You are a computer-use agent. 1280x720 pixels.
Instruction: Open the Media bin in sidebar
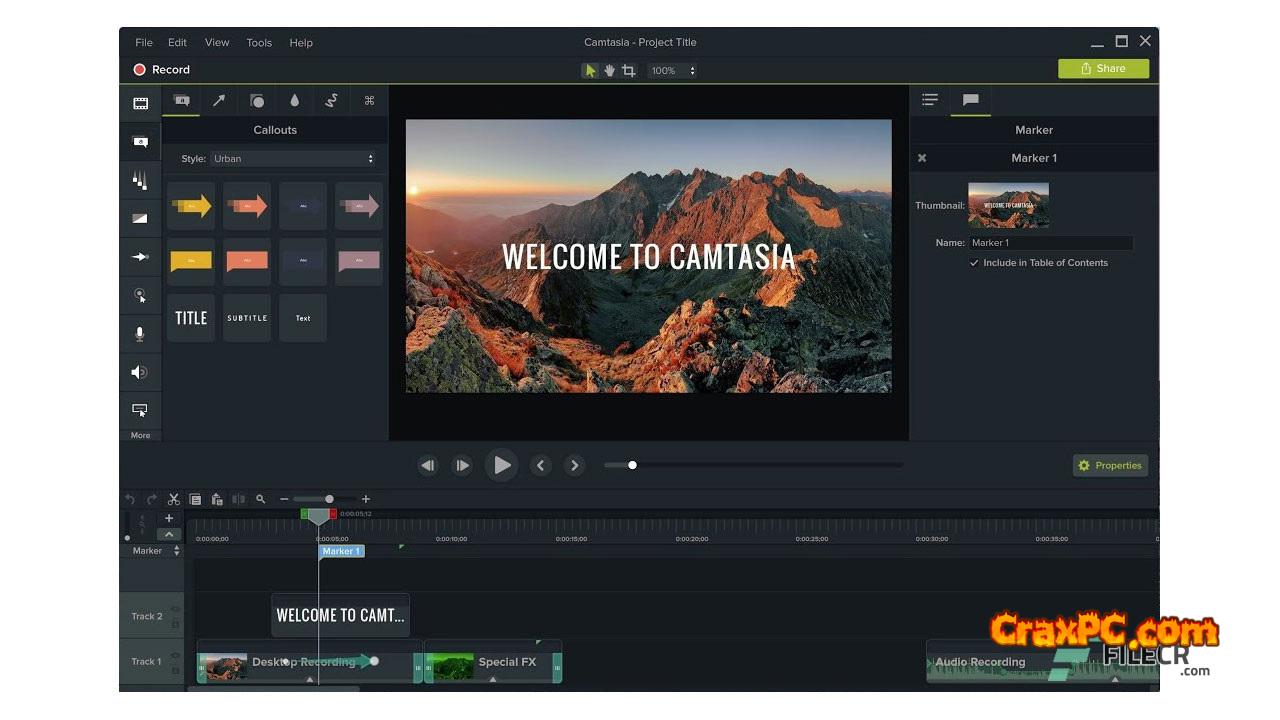click(x=140, y=103)
